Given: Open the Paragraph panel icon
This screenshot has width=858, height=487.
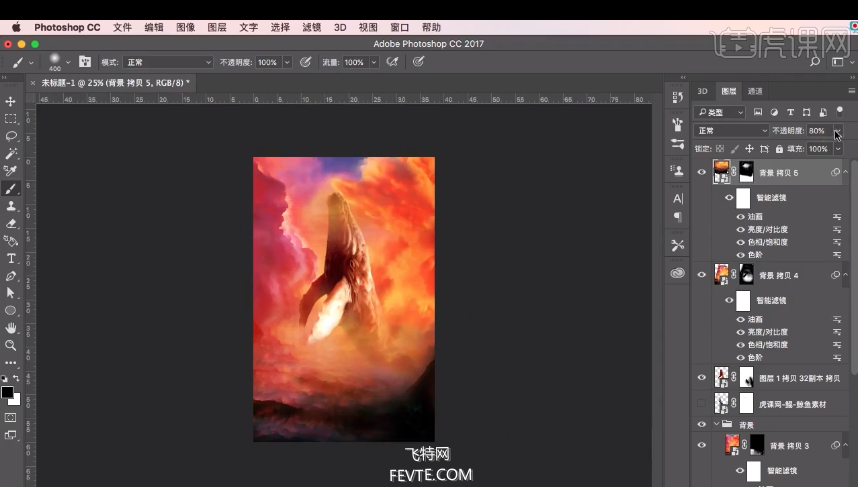Looking at the screenshot, I should (677, 217).
